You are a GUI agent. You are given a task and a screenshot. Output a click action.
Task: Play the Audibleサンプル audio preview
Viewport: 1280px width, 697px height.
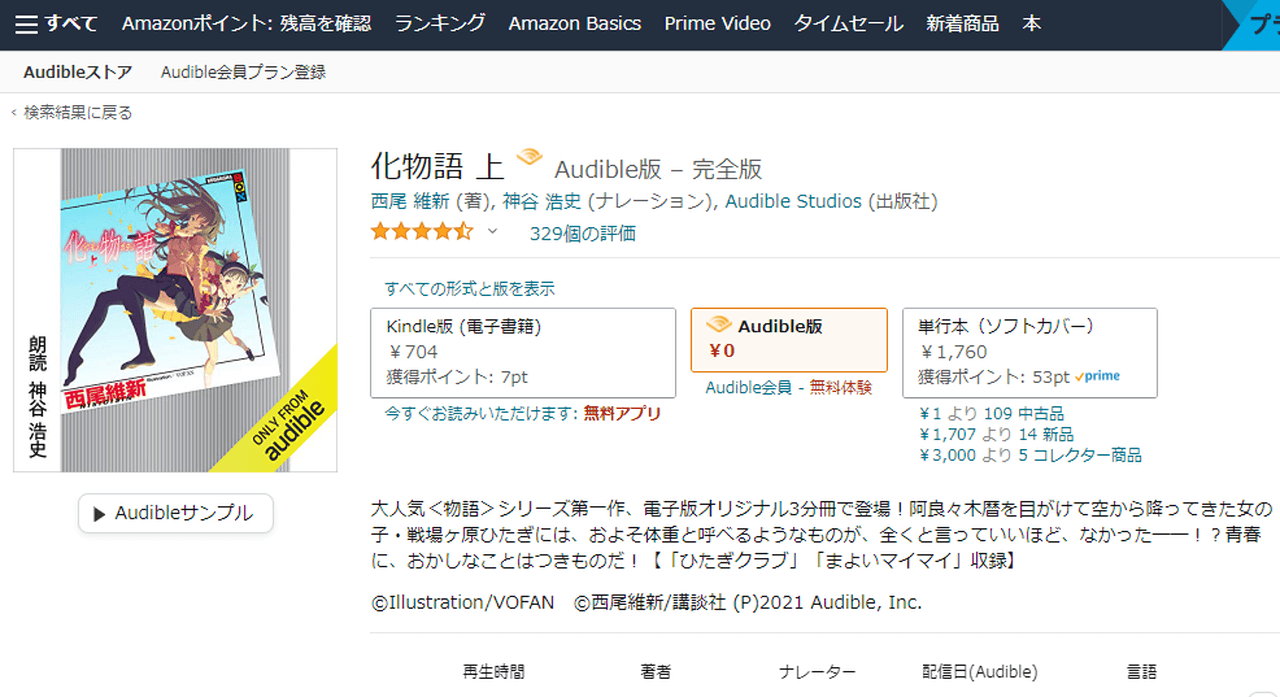click(x=175, y=514)
